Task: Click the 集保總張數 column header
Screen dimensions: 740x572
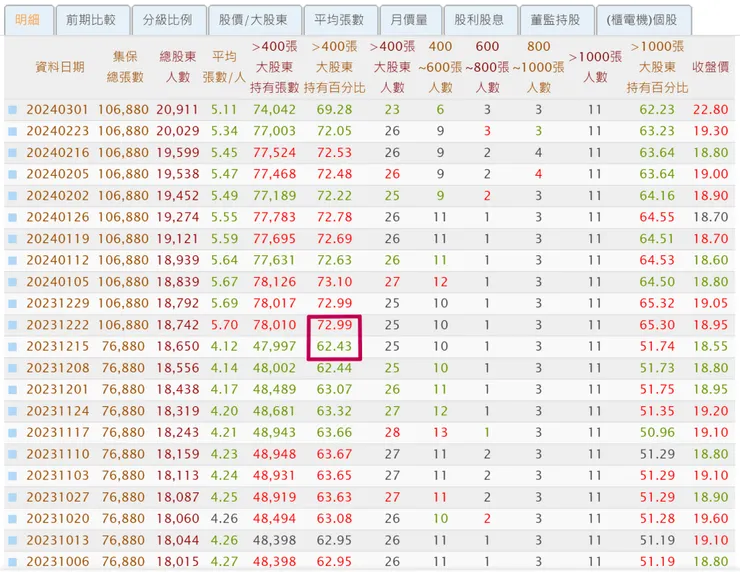Action: pyautogui.click(x=125, y=67)
